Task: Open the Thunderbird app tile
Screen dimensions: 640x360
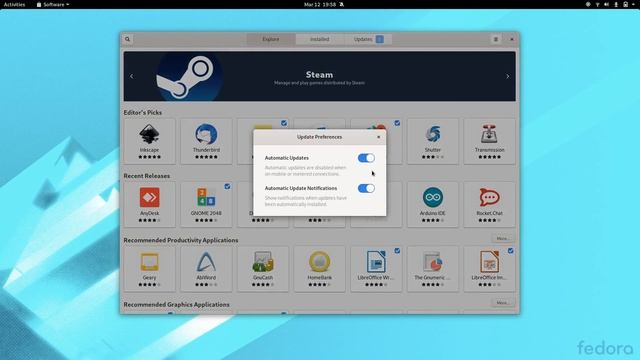Action: (x=206, y=141)
